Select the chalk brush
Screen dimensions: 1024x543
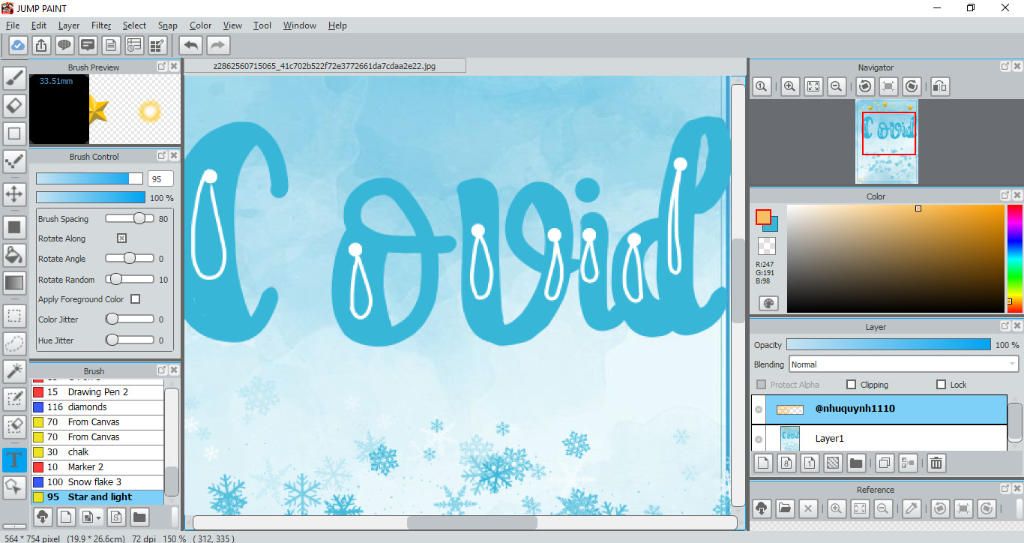pyautogui.click(x=97, y=452)
